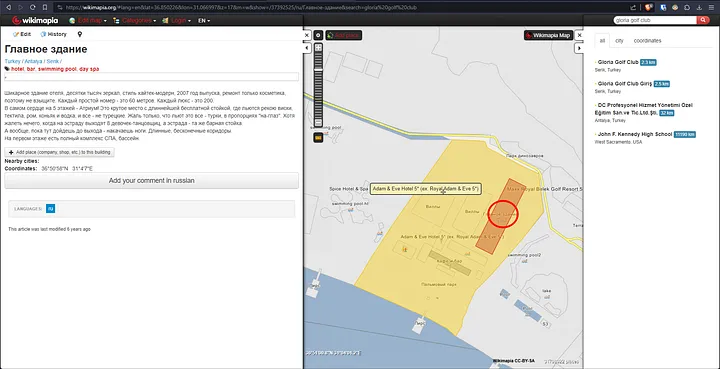Open the EN language dropdown
Screen dimensions: 720x369
coord(204,21)
